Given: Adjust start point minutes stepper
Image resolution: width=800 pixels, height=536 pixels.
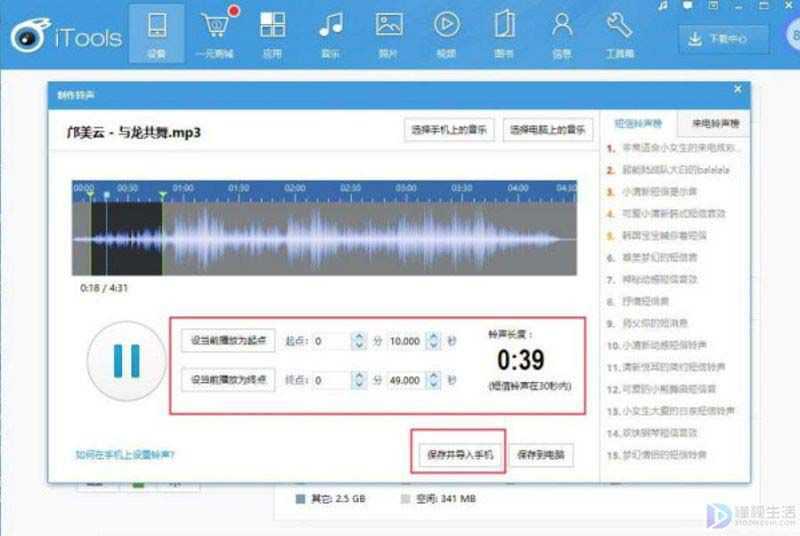Looking at the screenshot, I should pyautogui.click(x=359, y=341).
